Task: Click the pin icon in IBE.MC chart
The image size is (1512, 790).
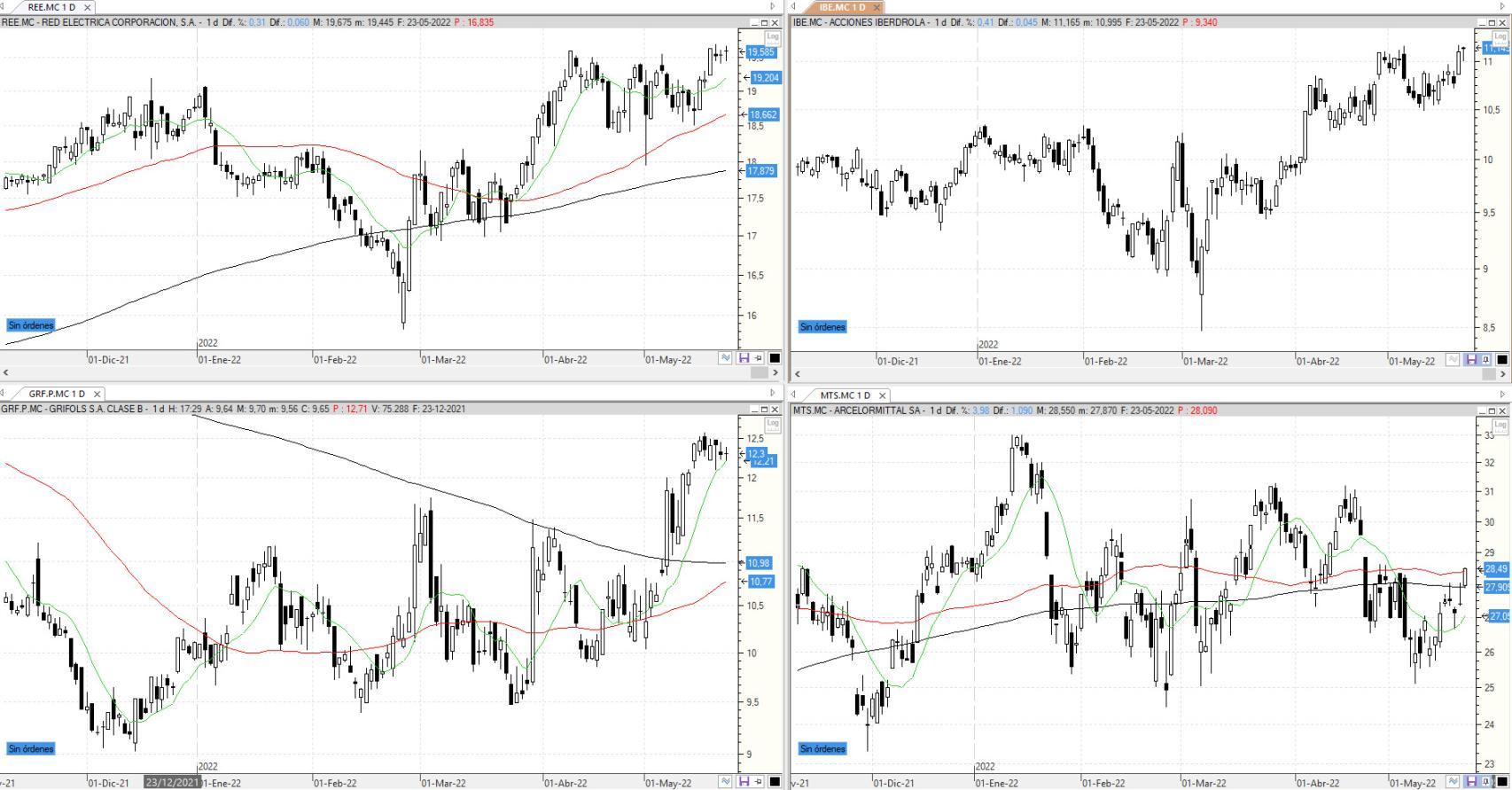Action: pos(1486,360)
